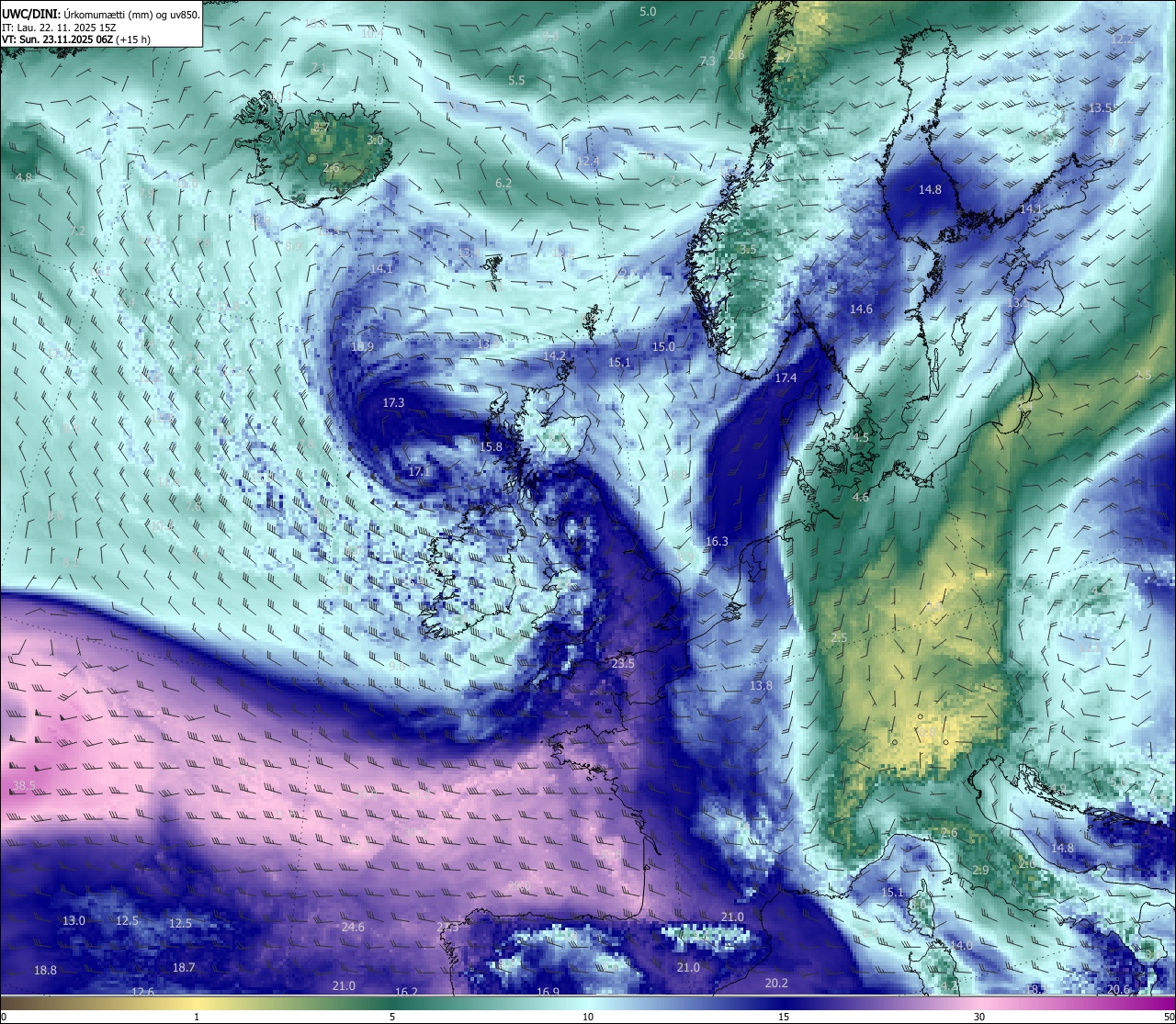Viewport: 1176px width, 1024px height.
Task: Click the 14.6 value label
Action: pos(861,309)
